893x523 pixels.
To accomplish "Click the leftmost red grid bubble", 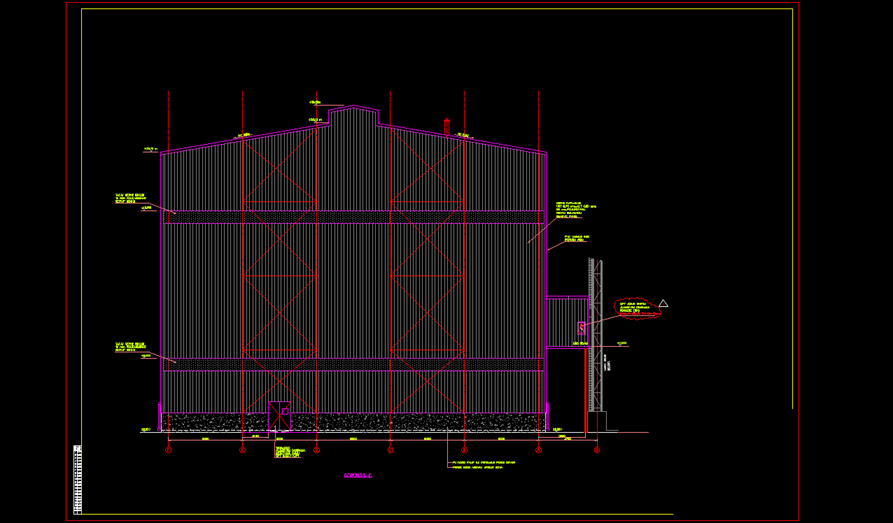I will tap(168, 450).
